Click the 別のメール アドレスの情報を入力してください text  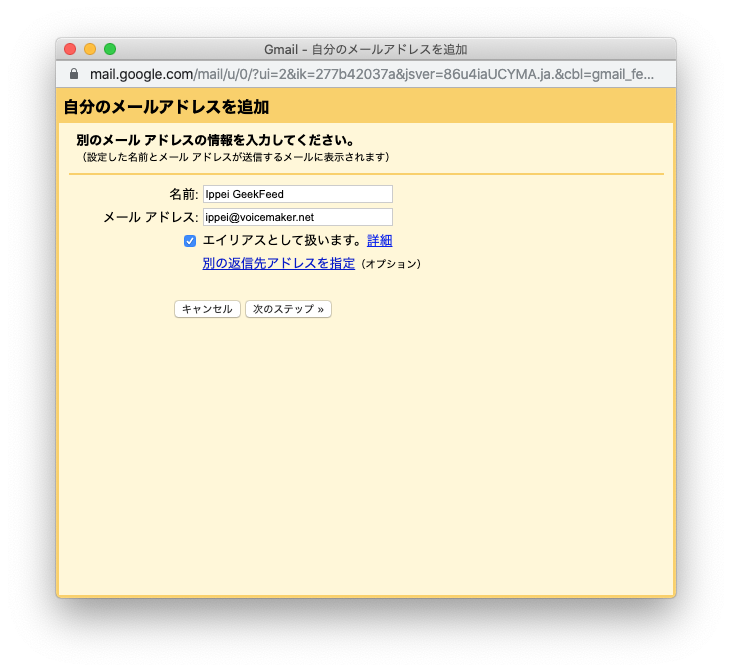tap(215, 140)
